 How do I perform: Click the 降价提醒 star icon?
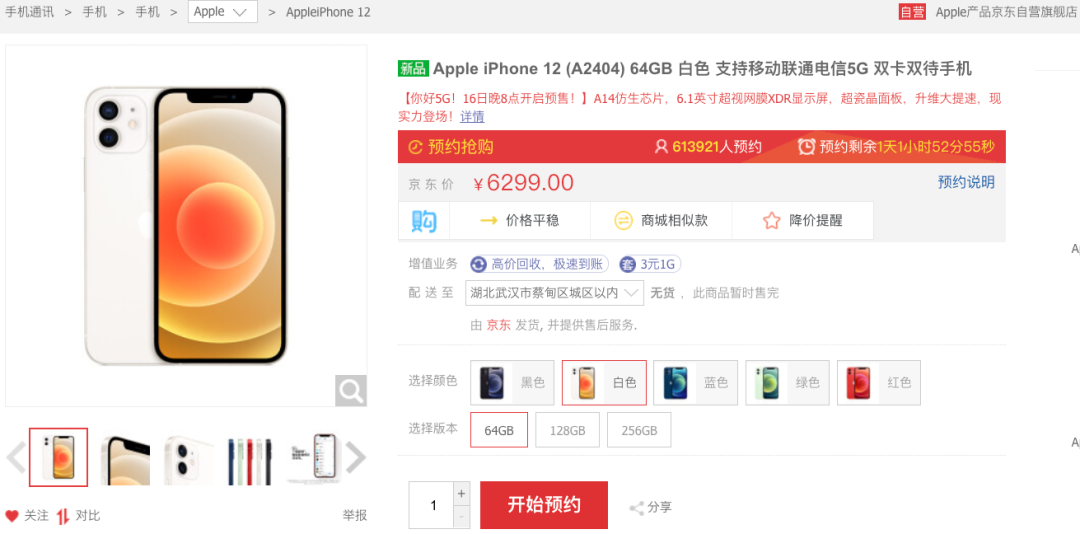coord(771,220)
